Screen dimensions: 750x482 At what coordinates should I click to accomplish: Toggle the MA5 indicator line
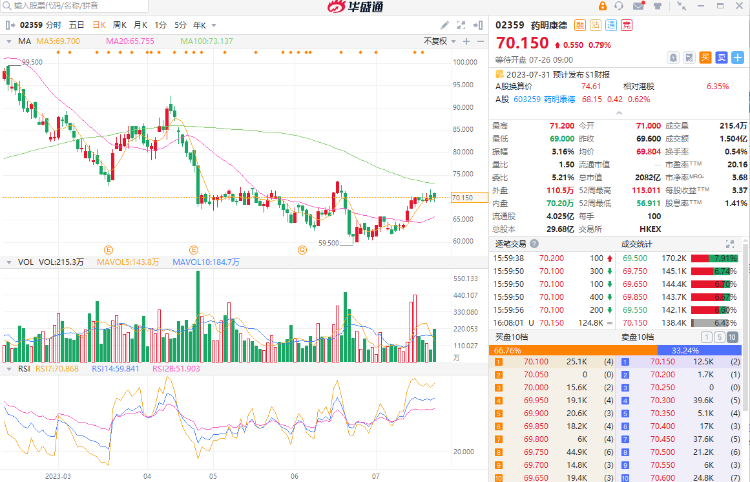point(58,42)
